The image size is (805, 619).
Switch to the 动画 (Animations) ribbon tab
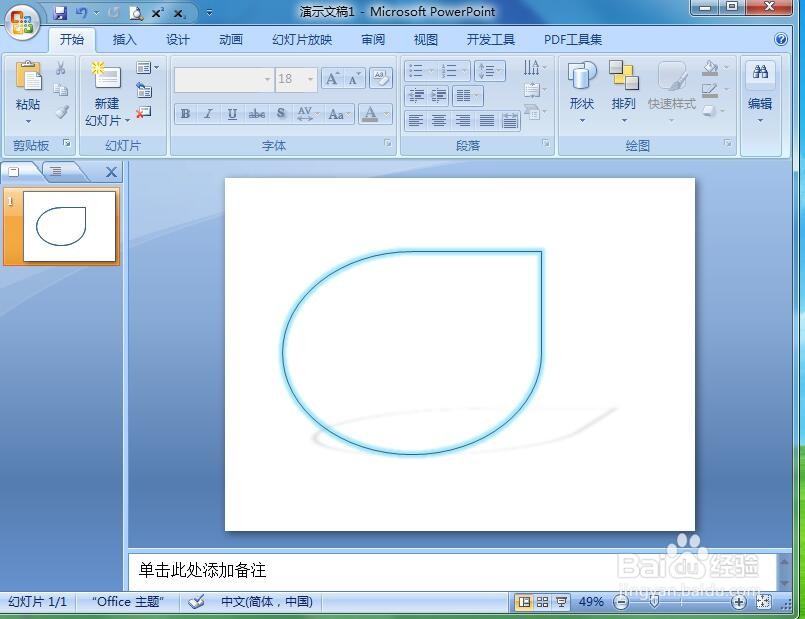(x=229, y=39)
